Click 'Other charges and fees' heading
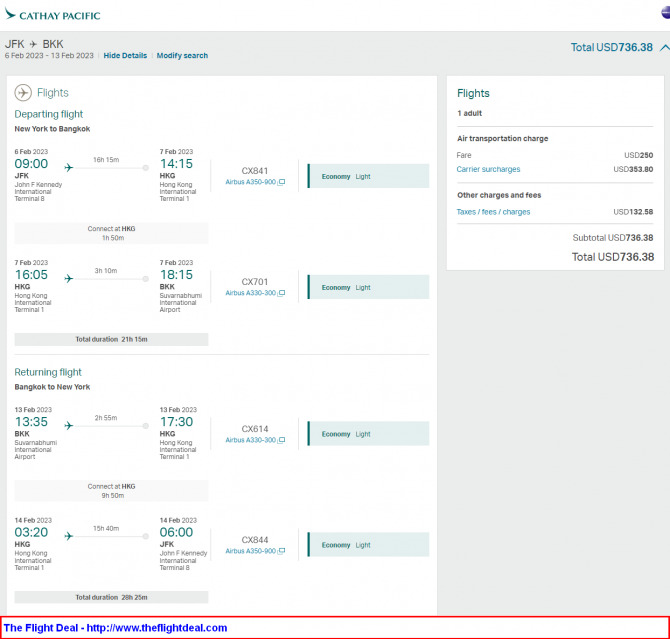 (499, 195)
